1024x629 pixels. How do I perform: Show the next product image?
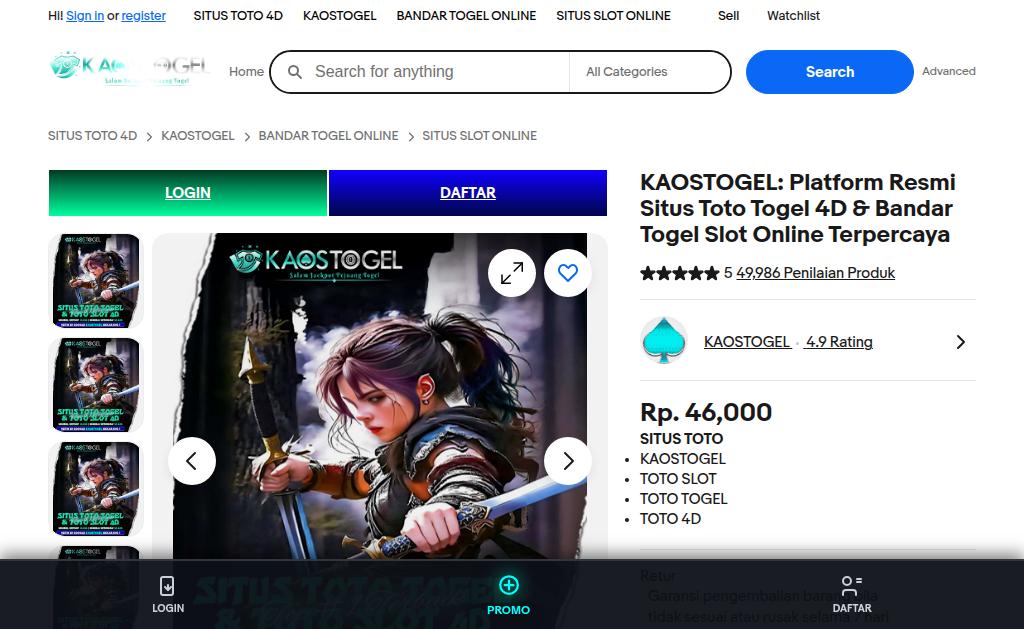coord(568,461)
